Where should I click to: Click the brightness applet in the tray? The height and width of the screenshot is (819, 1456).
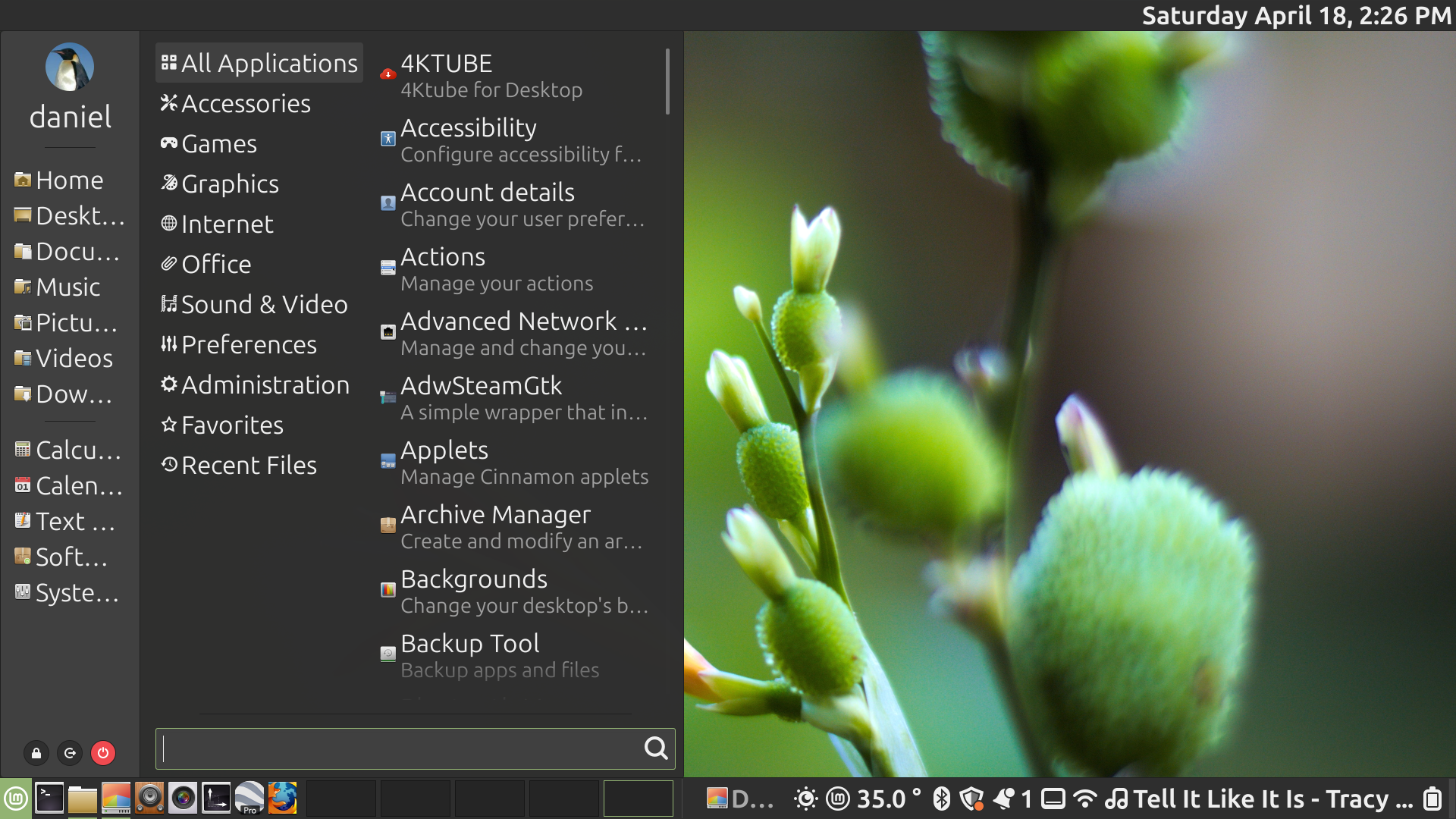(805, 799)
